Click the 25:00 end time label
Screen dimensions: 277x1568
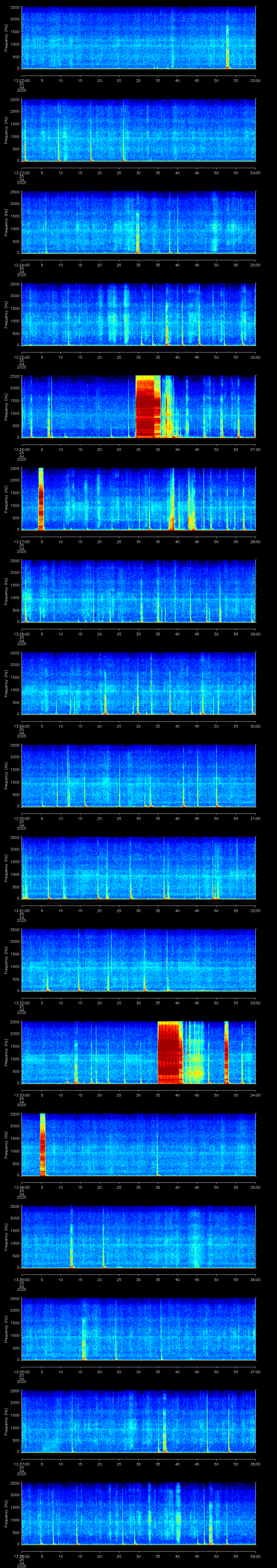coord(256,265)
